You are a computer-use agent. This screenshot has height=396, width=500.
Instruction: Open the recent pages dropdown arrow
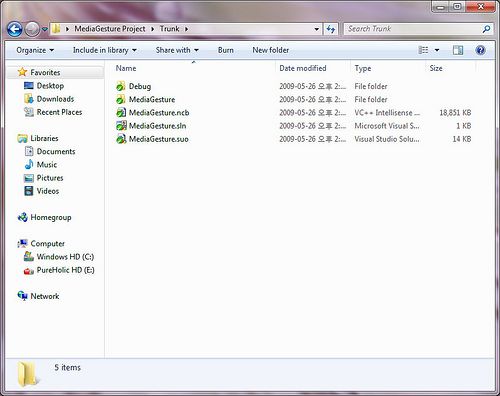point(45,29)
